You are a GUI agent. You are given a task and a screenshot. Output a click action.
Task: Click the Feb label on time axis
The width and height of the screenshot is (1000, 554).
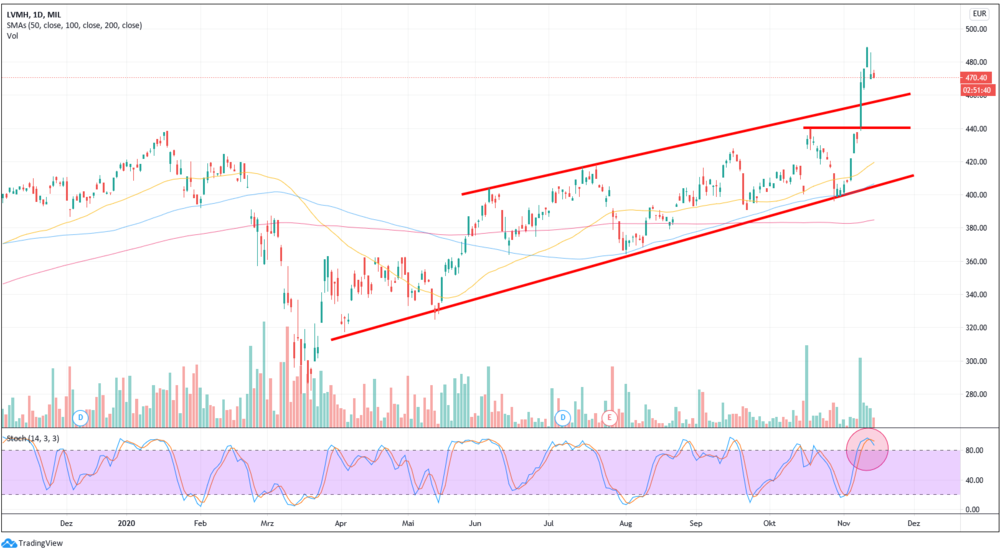pos(200,523)
